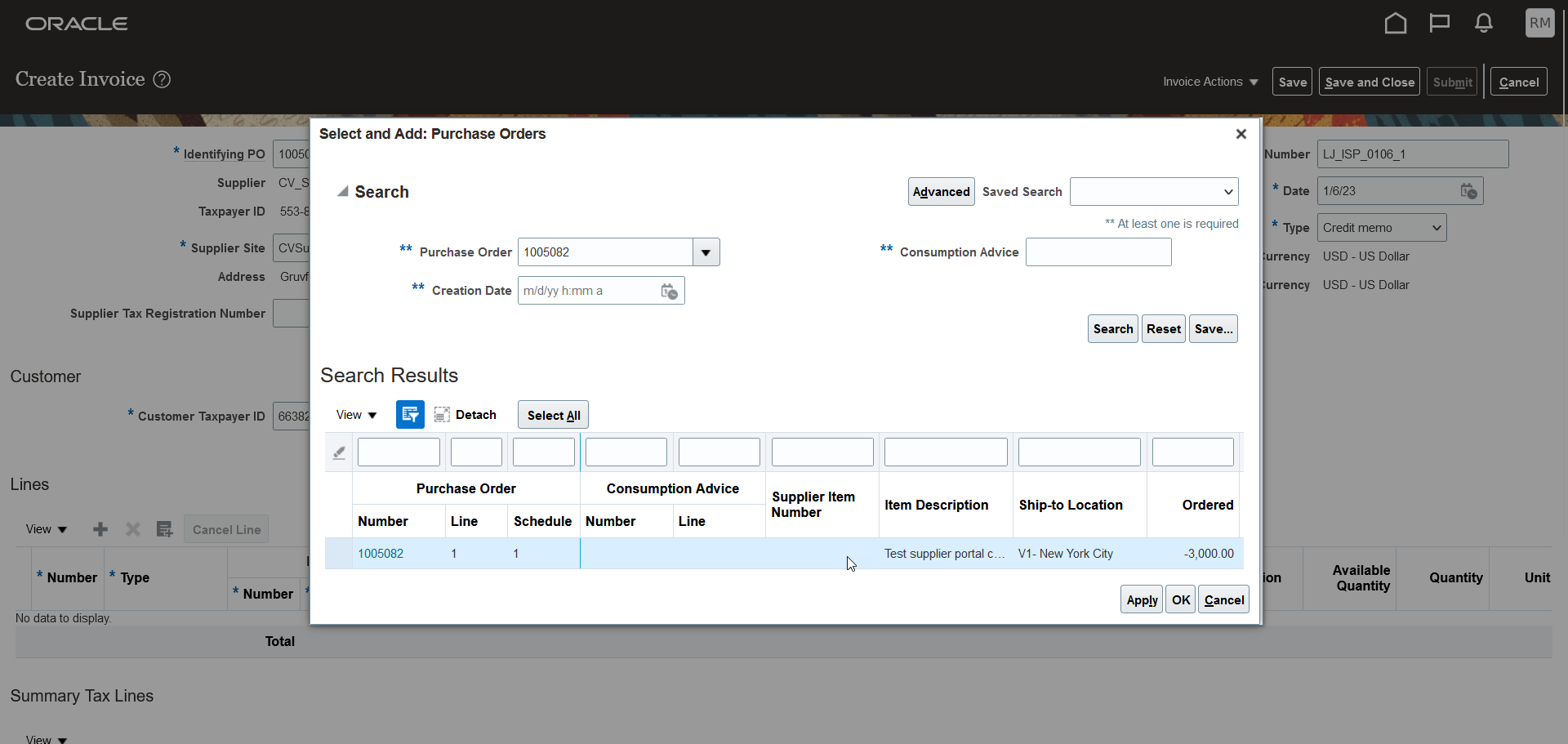The width and height of the screenshot is (1568, 744).
Task: Add a row in Lines toolbar
Action: (x=100, y=529)
